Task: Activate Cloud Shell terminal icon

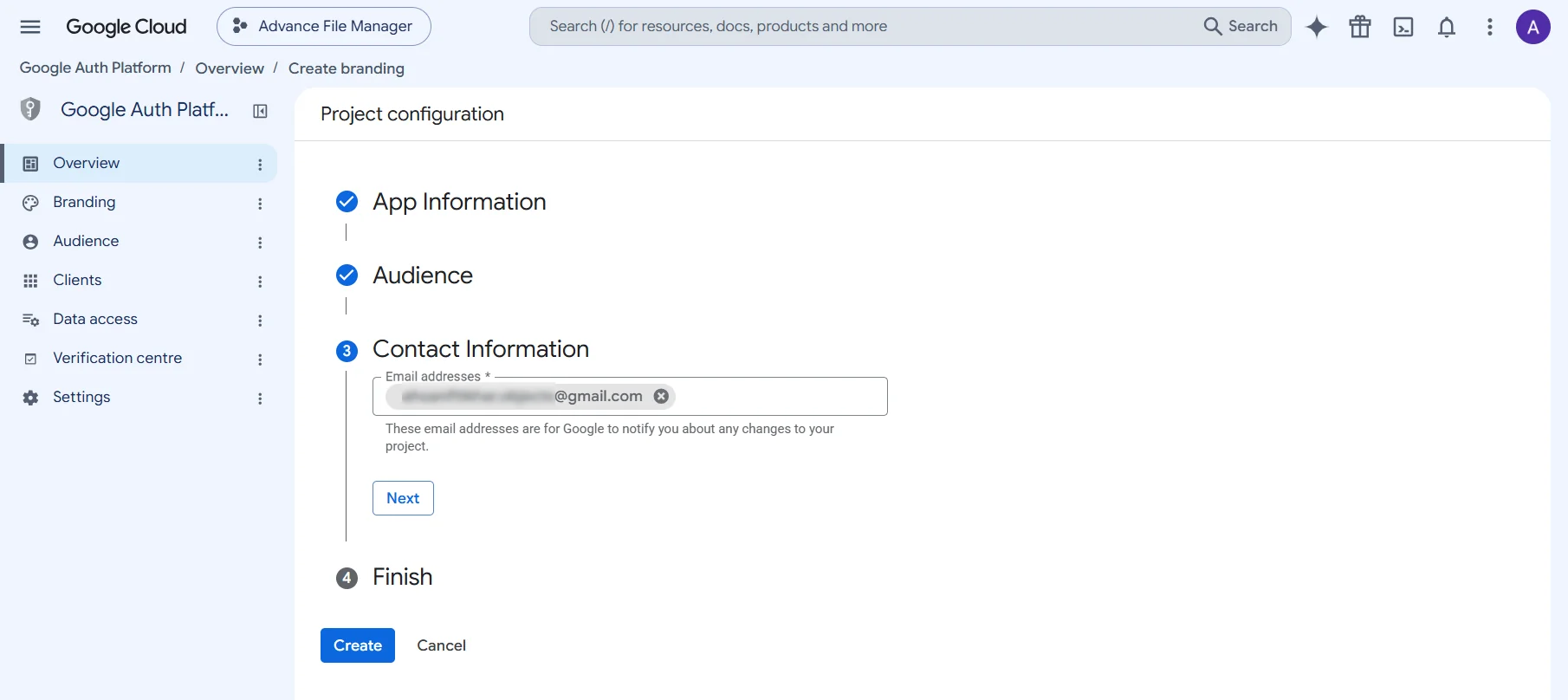Action: 1403,27
